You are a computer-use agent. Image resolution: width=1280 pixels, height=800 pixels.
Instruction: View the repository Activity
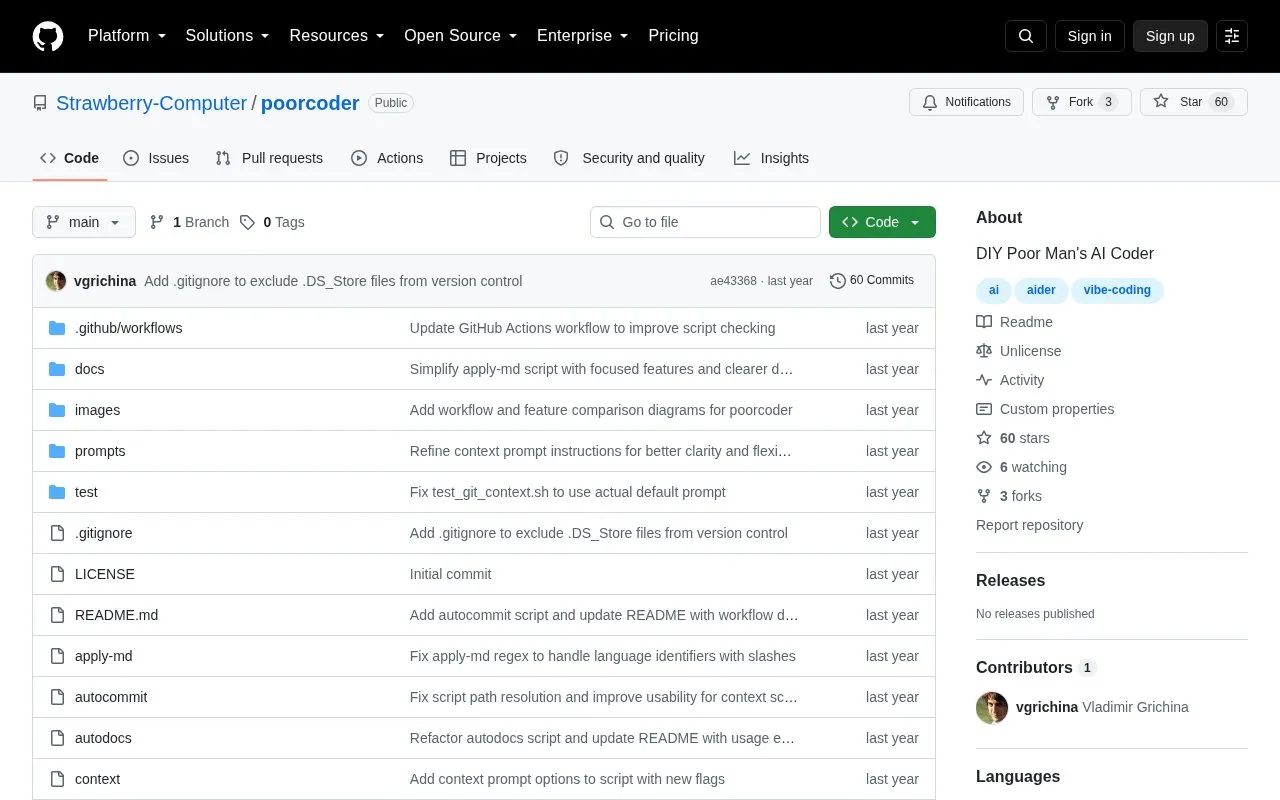1010,380
